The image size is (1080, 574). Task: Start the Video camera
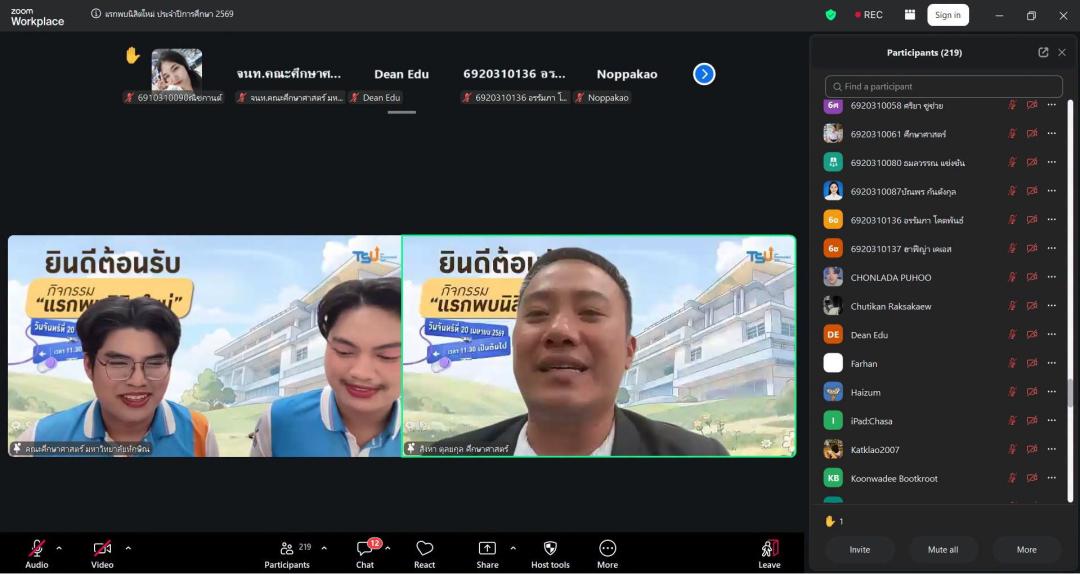pos(102,548)
